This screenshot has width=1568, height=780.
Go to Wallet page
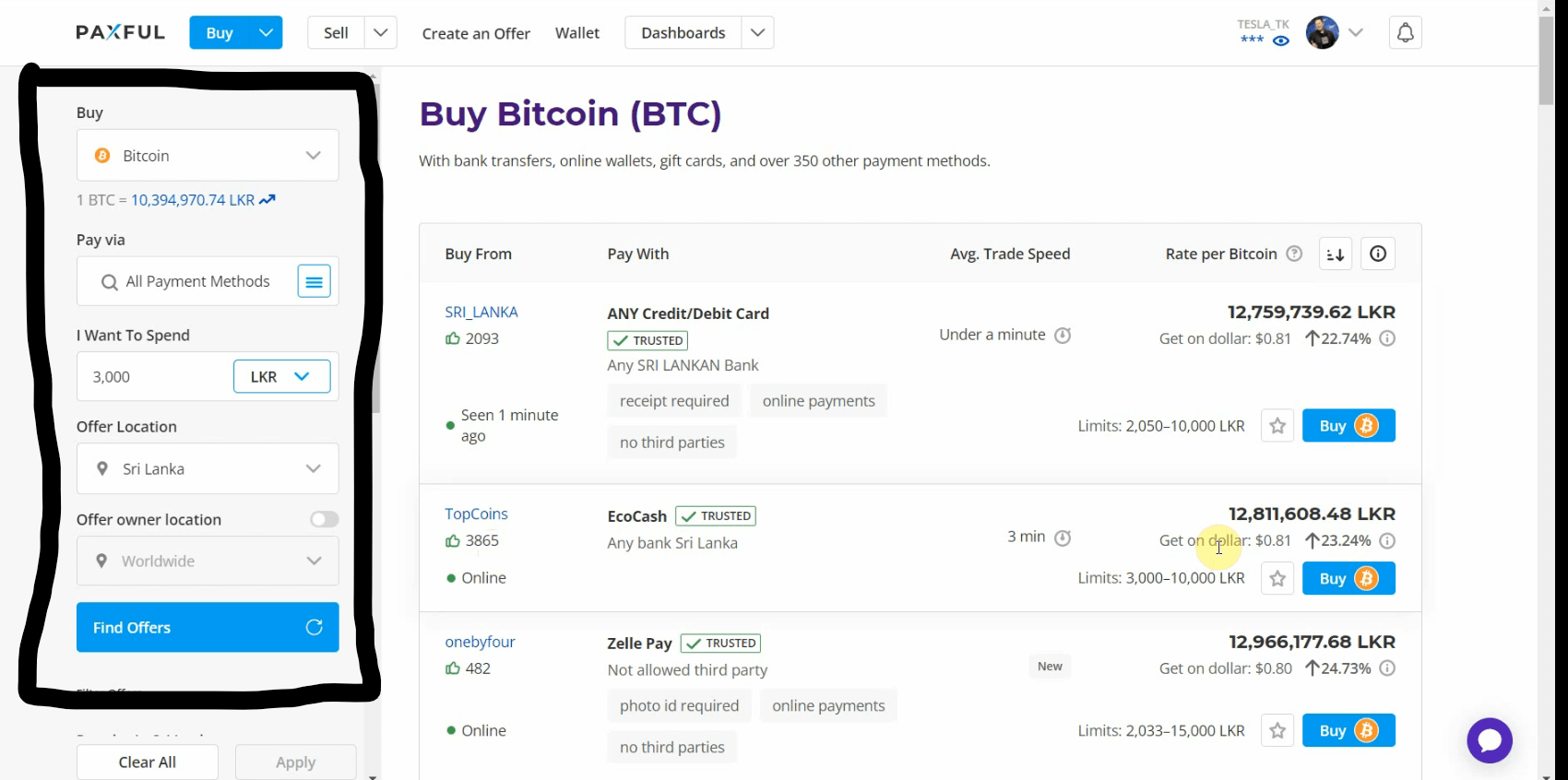pos(577,32)
